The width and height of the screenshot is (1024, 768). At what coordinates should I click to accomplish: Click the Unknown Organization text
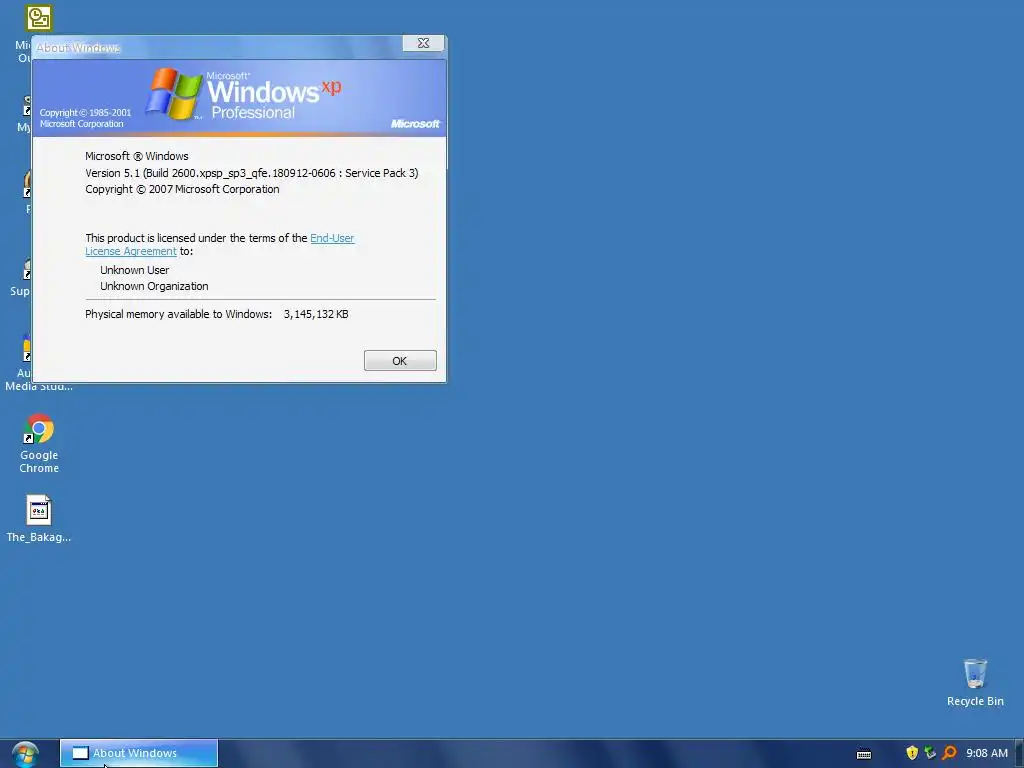point(154,286)
